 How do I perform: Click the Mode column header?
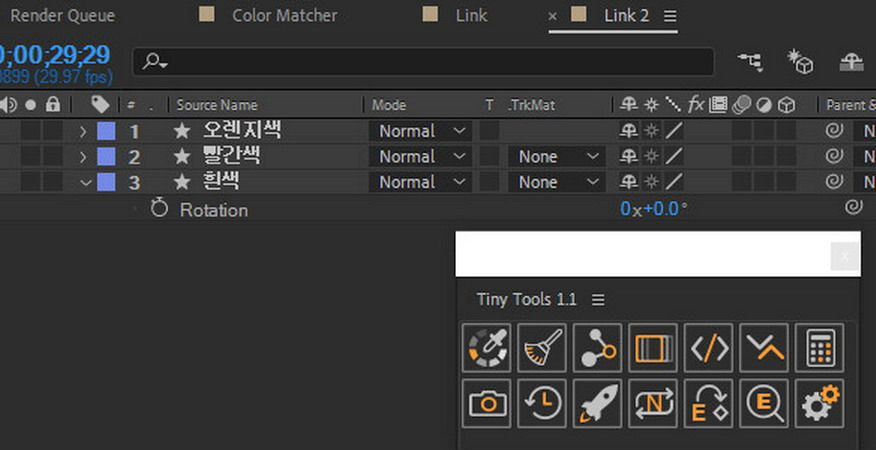389,105
